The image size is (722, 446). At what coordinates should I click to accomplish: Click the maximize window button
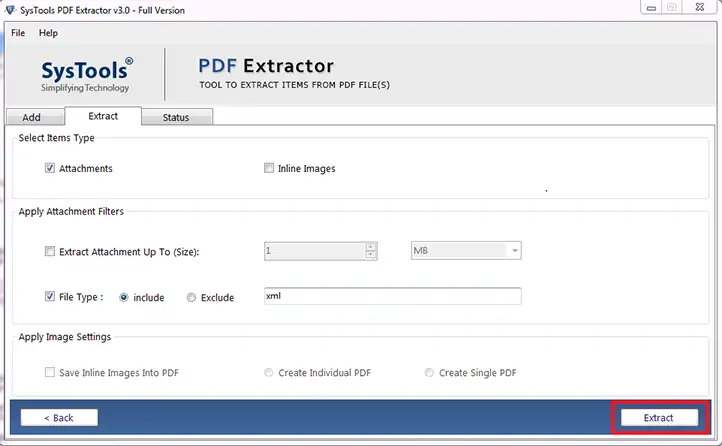pyautogui.click(x=672, y=7)
